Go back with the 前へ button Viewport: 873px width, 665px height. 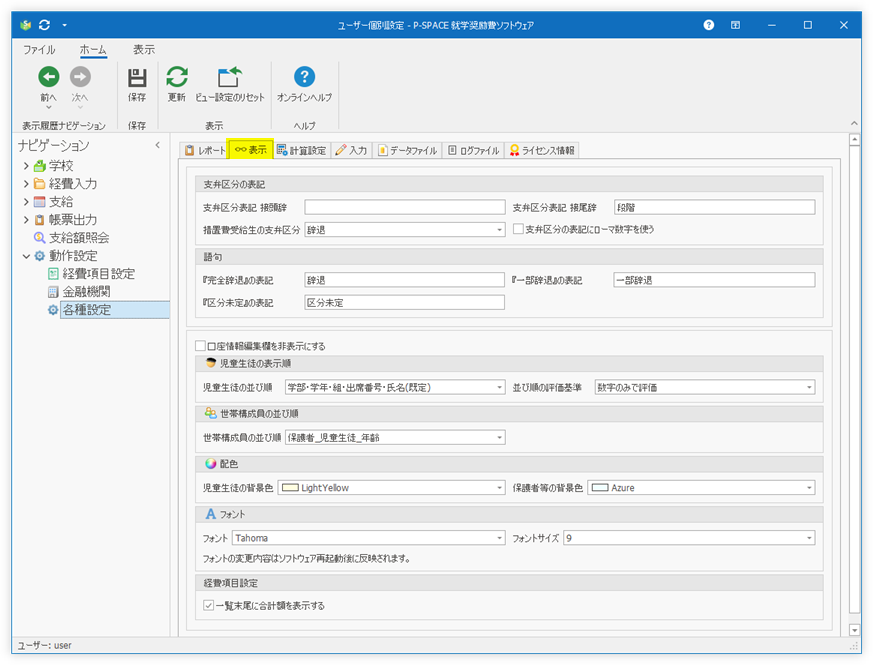(48, 84)
